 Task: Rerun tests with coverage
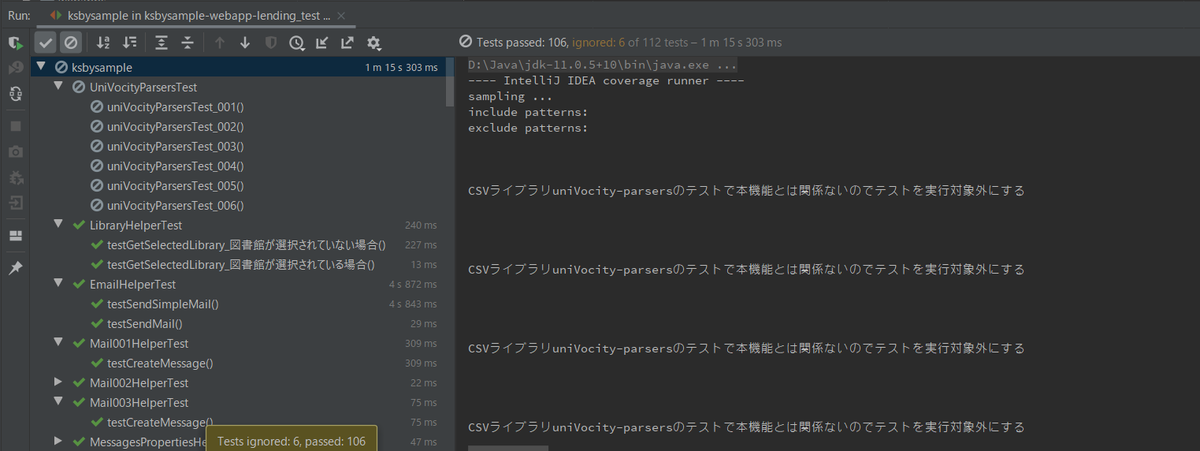coord(15,43)
